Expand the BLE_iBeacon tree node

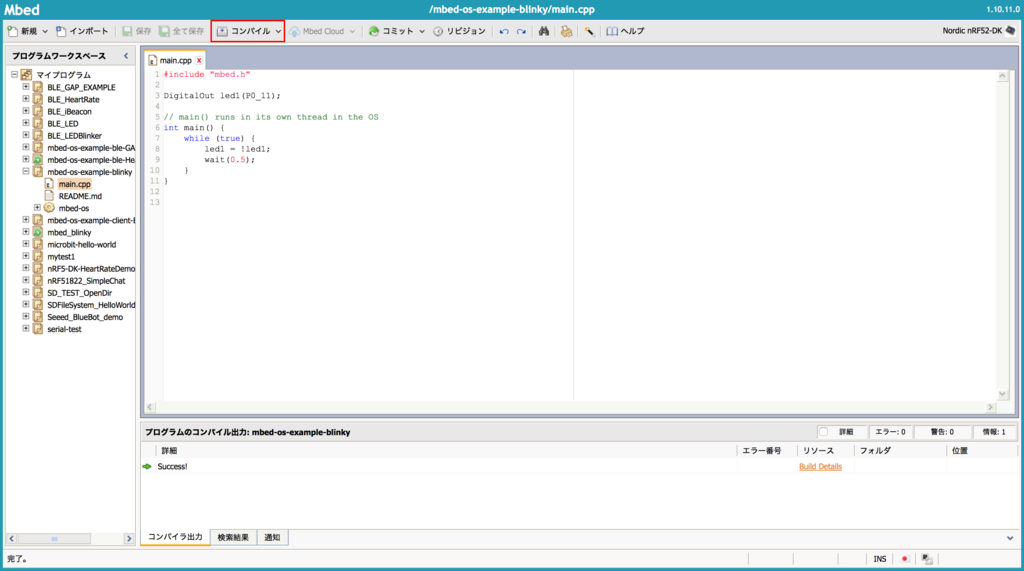(26, 111)
